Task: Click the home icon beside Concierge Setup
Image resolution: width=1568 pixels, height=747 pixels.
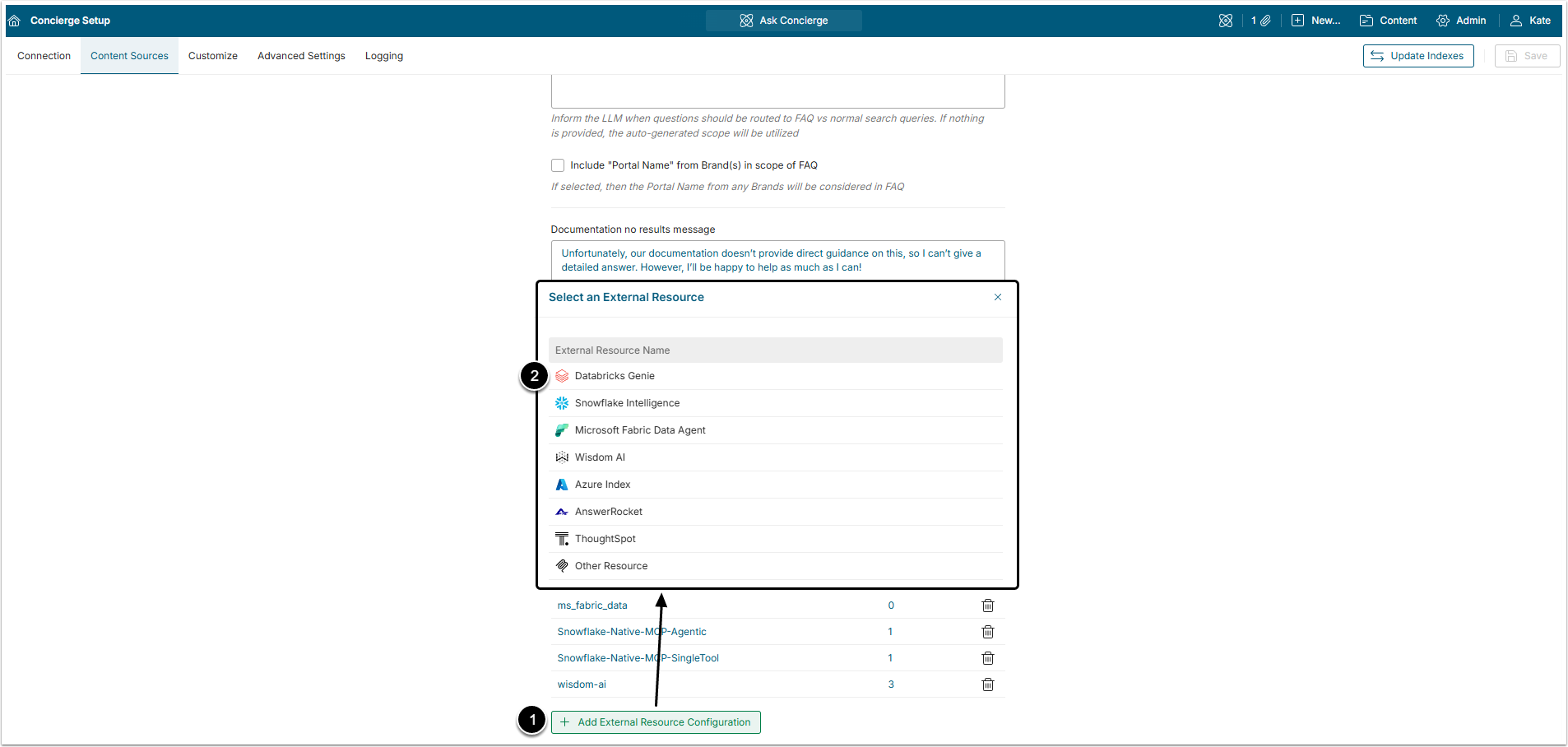Action: [x=14, y=21]
